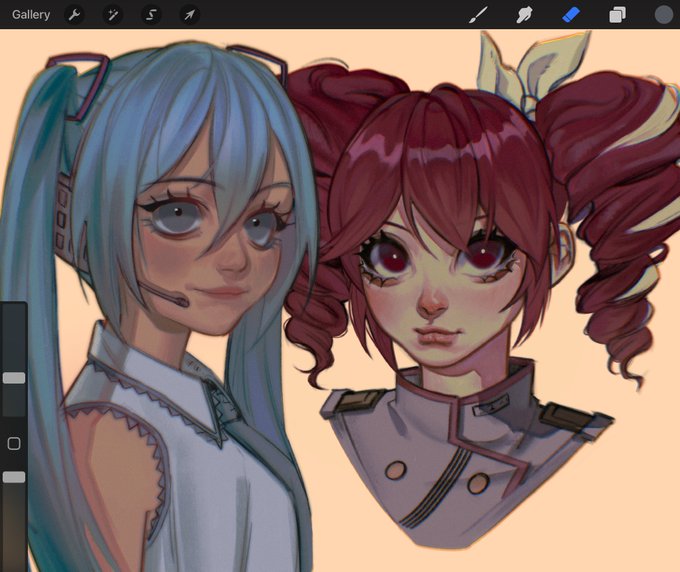Viewport: 680px width, 572px height.
Task: Select the Brush tool
Action: tap(478, 15)
